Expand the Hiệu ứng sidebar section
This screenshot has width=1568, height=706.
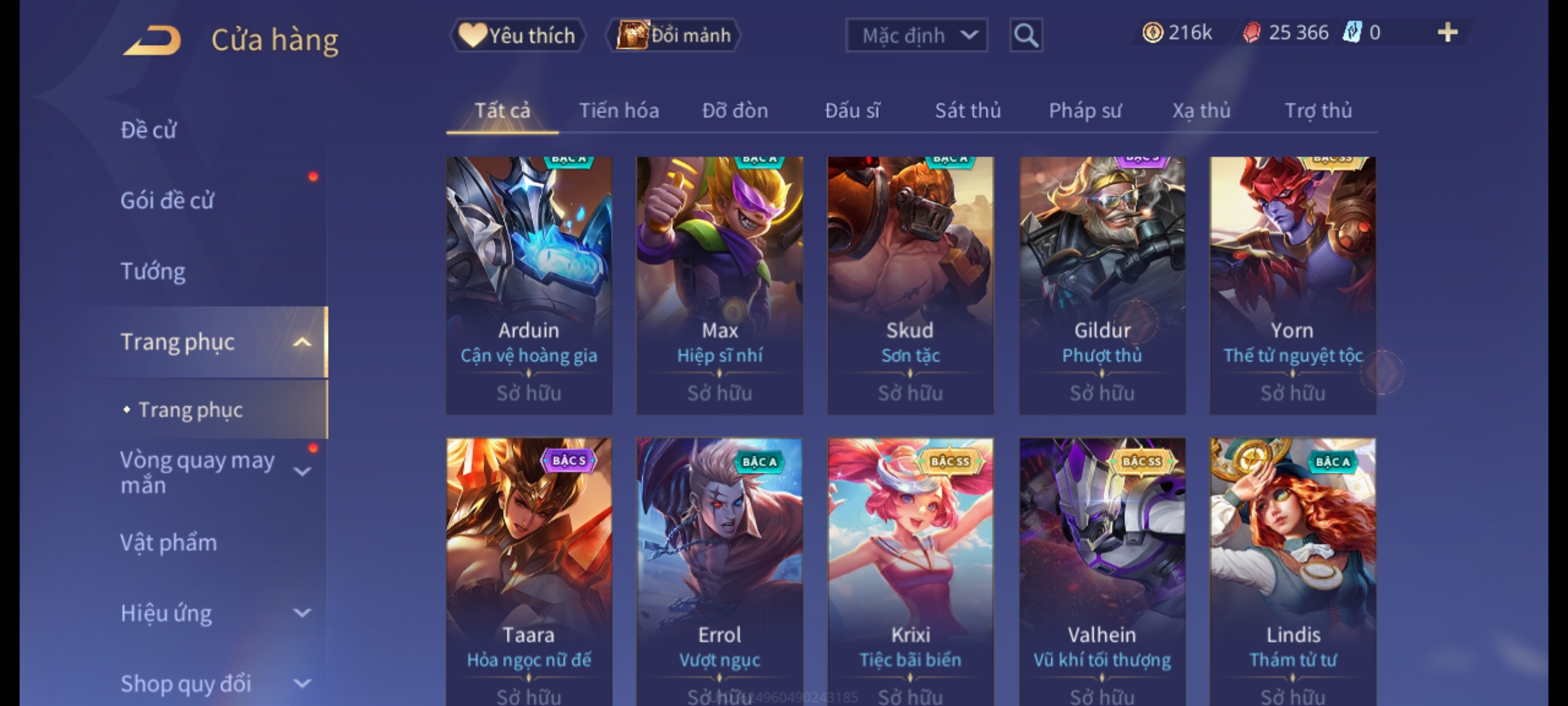click(302, 613)
